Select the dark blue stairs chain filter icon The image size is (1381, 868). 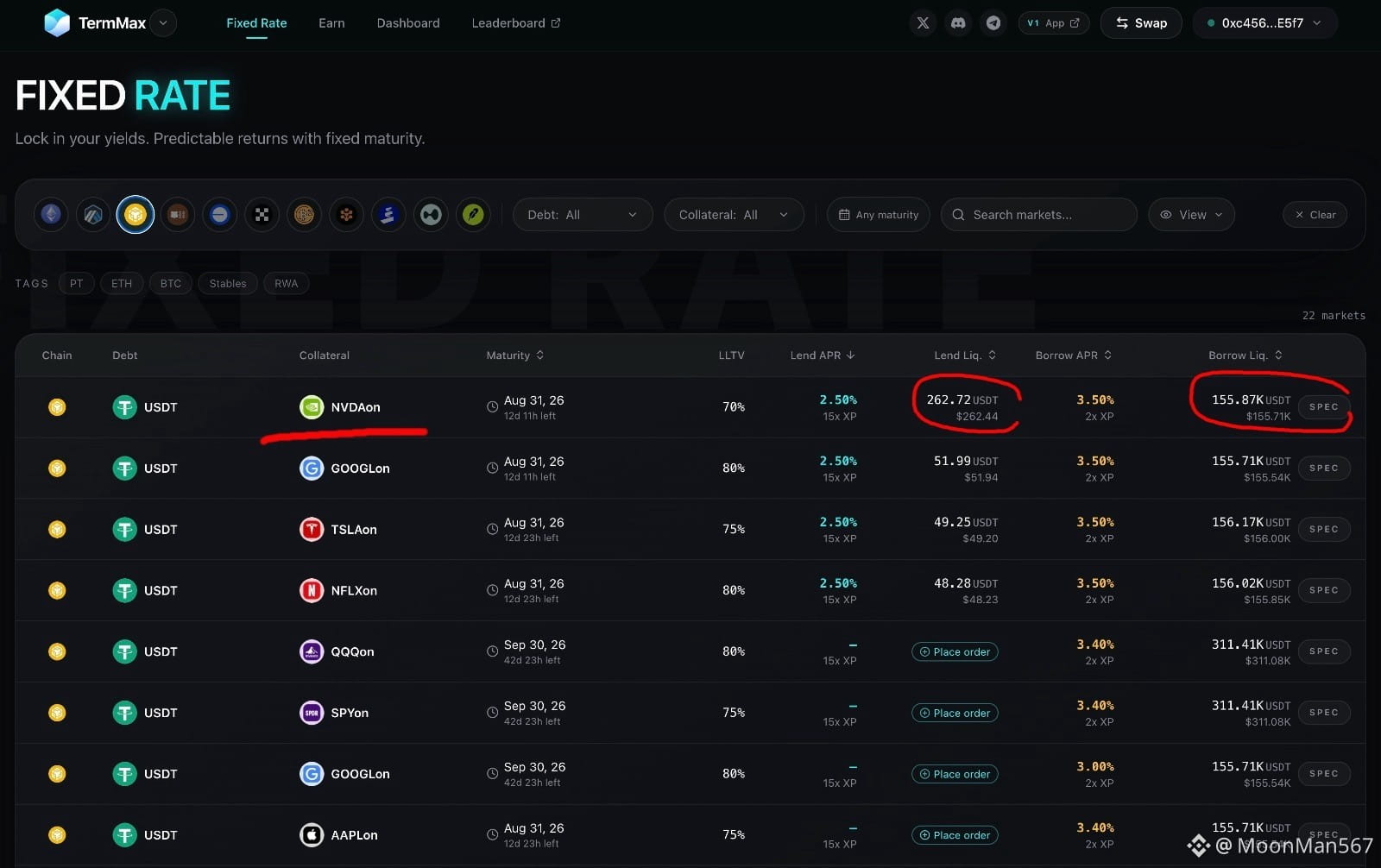[388, 215]
